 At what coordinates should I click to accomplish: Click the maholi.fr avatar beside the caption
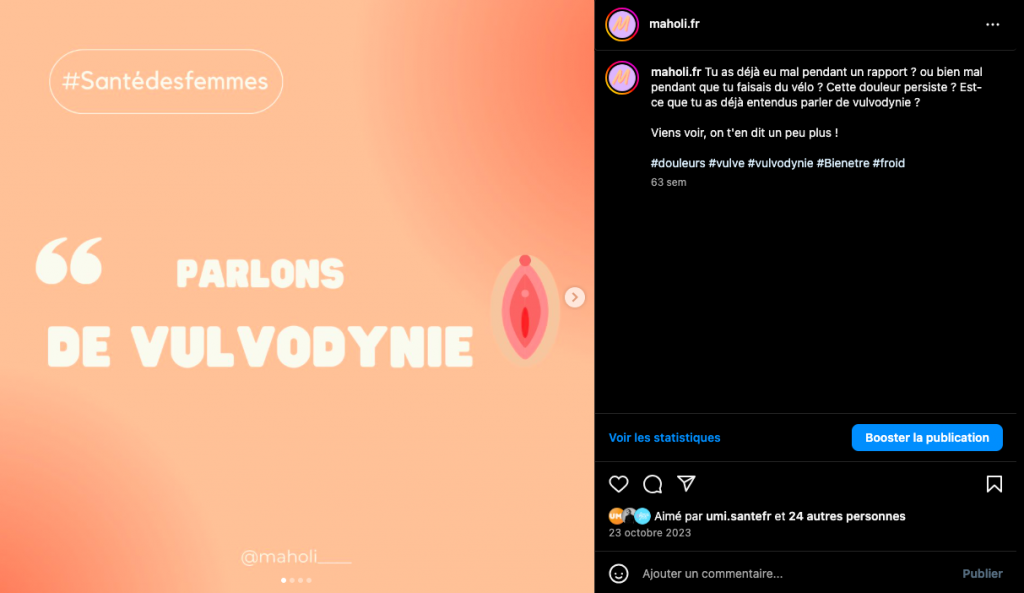tap(622, 78)
